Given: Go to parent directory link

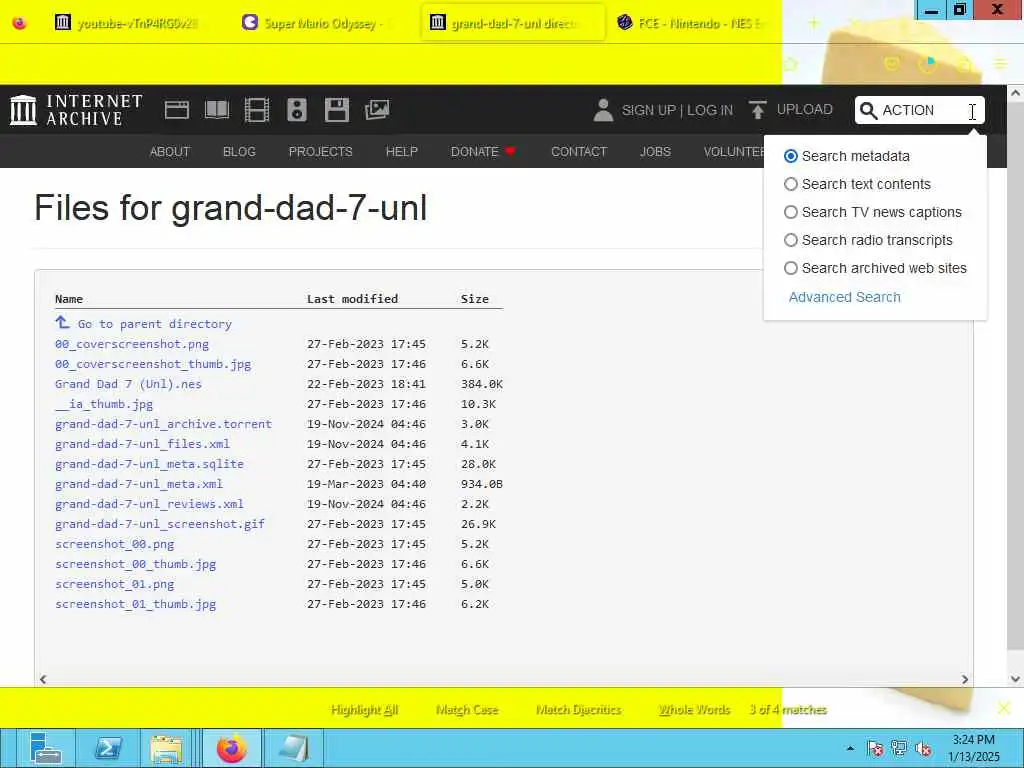Looking at the screenshot, I should [x=155, y=324].
